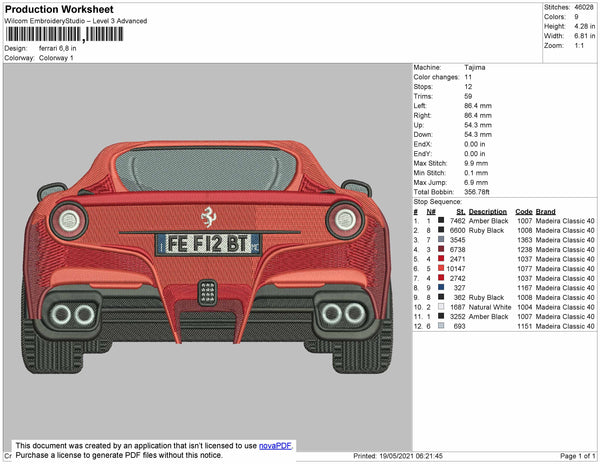Screen dimensions: 600x464
Task: Click 'Natural White' description
Action: coord(490,307)
